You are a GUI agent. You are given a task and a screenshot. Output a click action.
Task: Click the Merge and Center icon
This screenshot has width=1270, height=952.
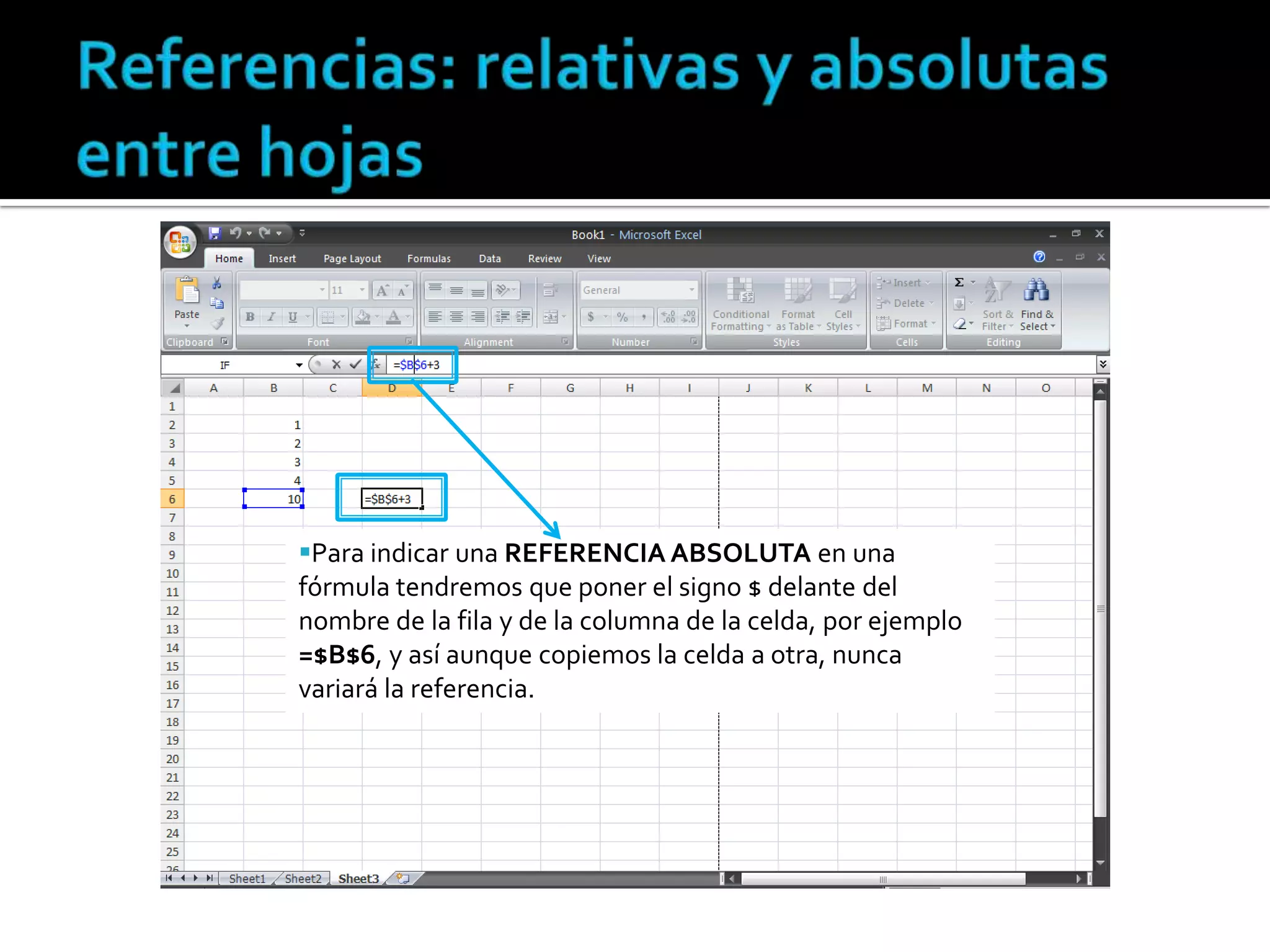pos(551,317)
